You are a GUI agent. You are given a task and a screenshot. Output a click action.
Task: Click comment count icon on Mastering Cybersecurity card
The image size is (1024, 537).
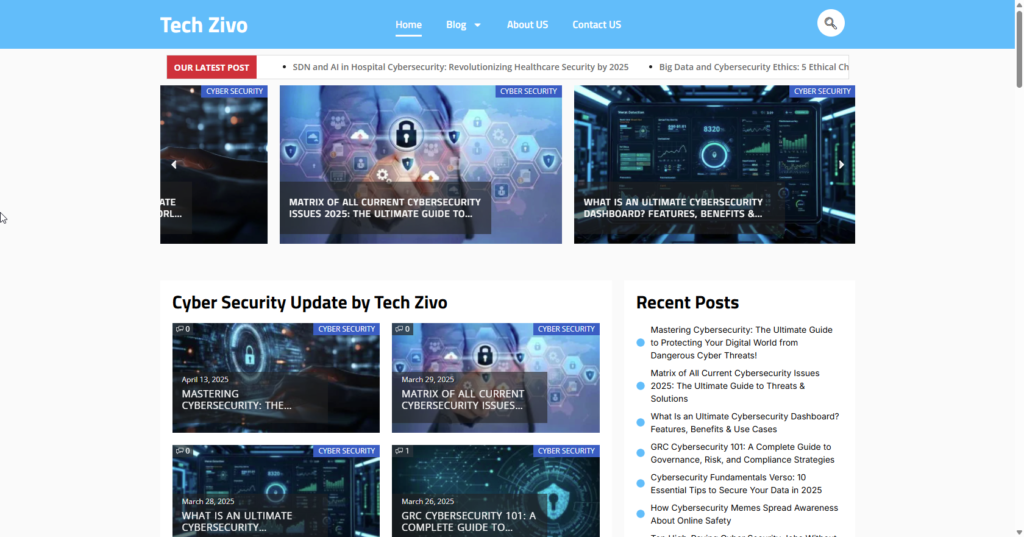coord(180,329)
